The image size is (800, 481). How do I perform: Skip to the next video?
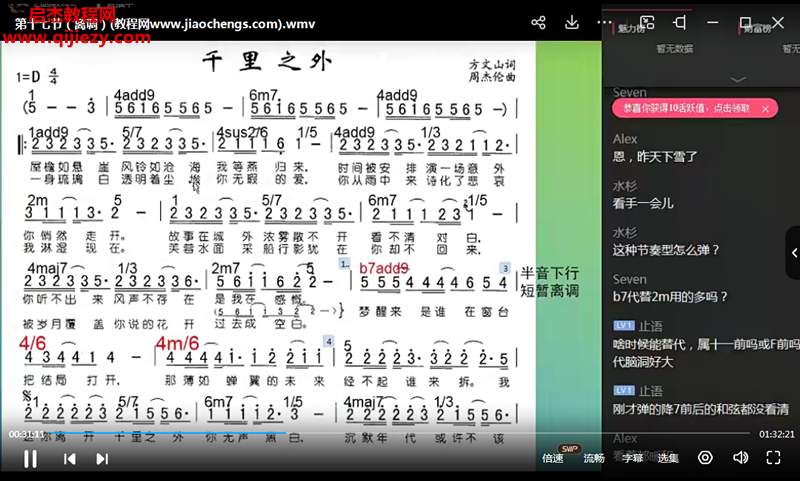pos(102,459)
